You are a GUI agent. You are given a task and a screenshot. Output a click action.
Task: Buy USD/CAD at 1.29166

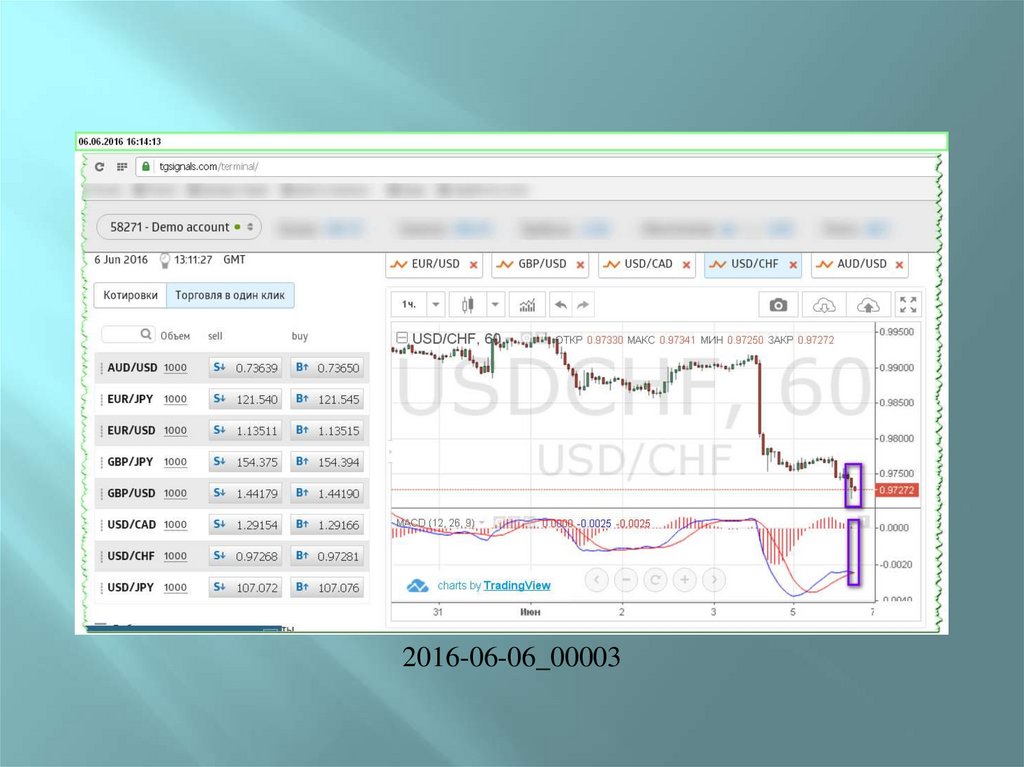coord(327,524)
